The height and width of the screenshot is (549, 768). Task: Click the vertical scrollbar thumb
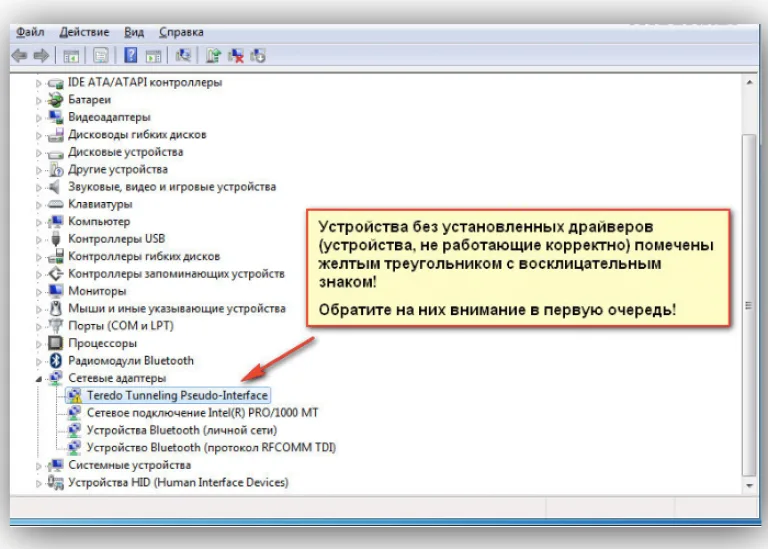point(749,305)
